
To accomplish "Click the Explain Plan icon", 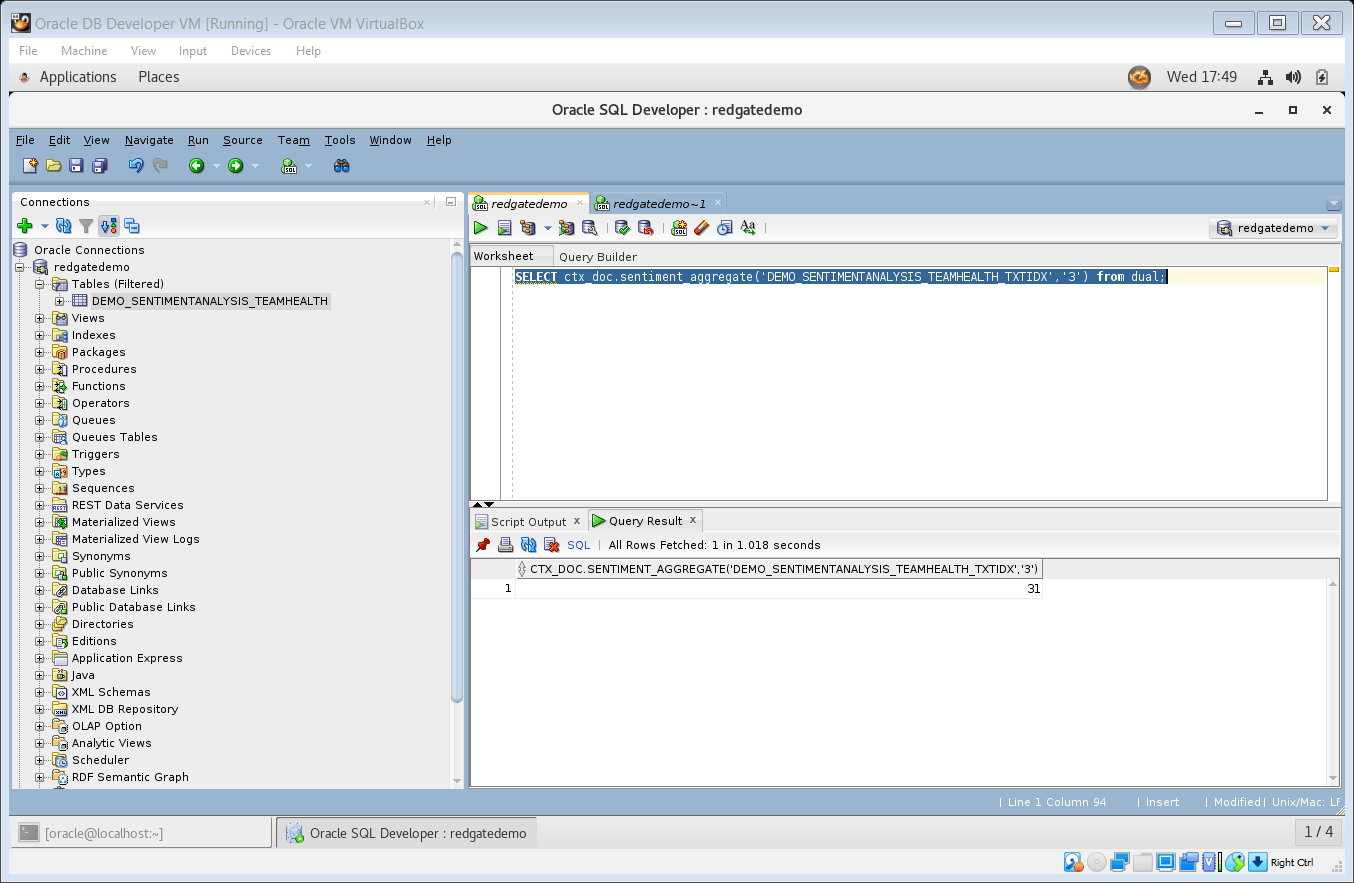I will (x=528, y=228).
